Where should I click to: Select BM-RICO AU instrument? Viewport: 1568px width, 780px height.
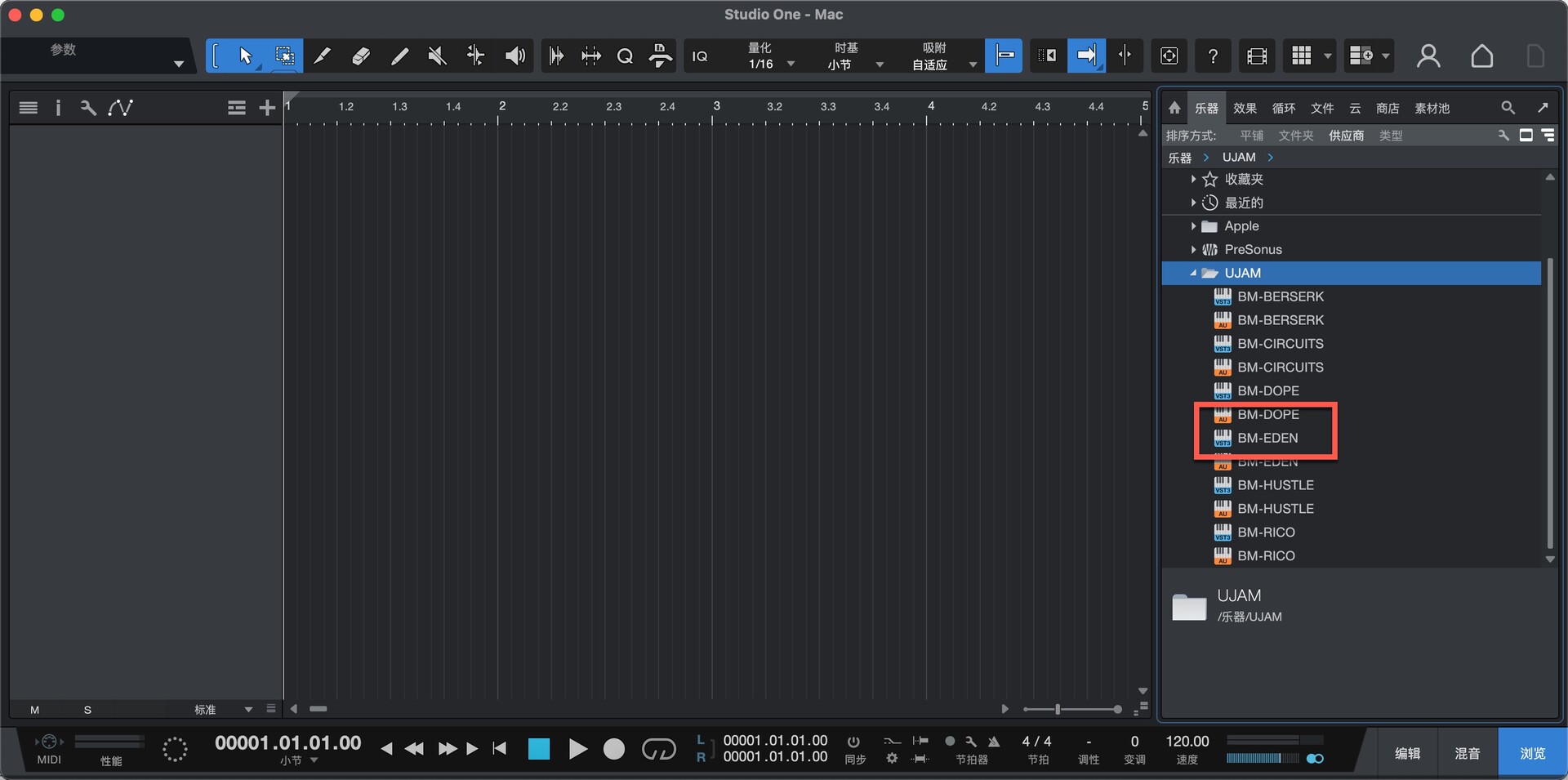tap(1266, 556)
